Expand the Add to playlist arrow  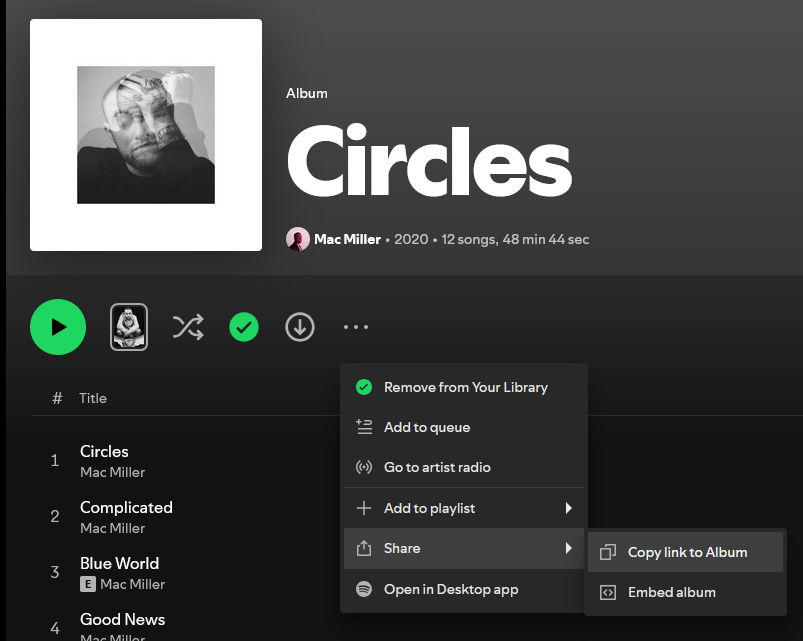coord(568,508)
